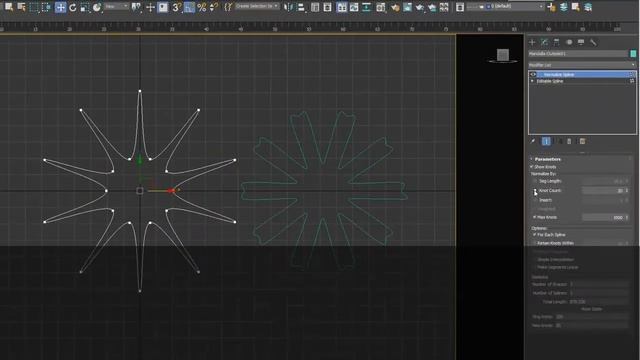This screenshot has height=360, width=640.
Task: Open the Rendered Frame Window icon
Action: (x=407, y=7)
